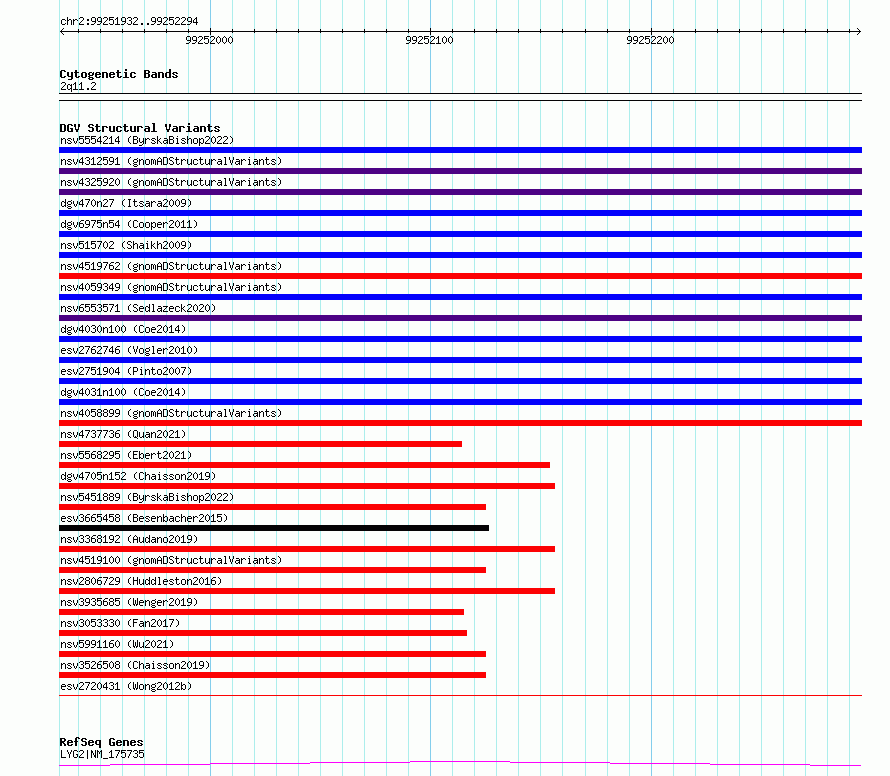Click the esv2762746 (Vogler2010) label

click(129, 350)
